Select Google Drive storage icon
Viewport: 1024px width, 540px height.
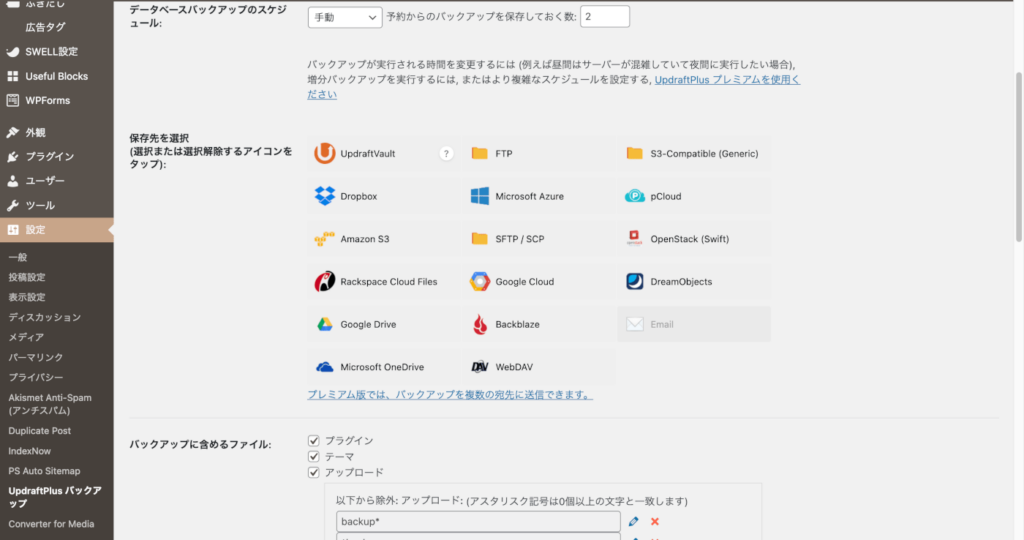click(325, 325)
